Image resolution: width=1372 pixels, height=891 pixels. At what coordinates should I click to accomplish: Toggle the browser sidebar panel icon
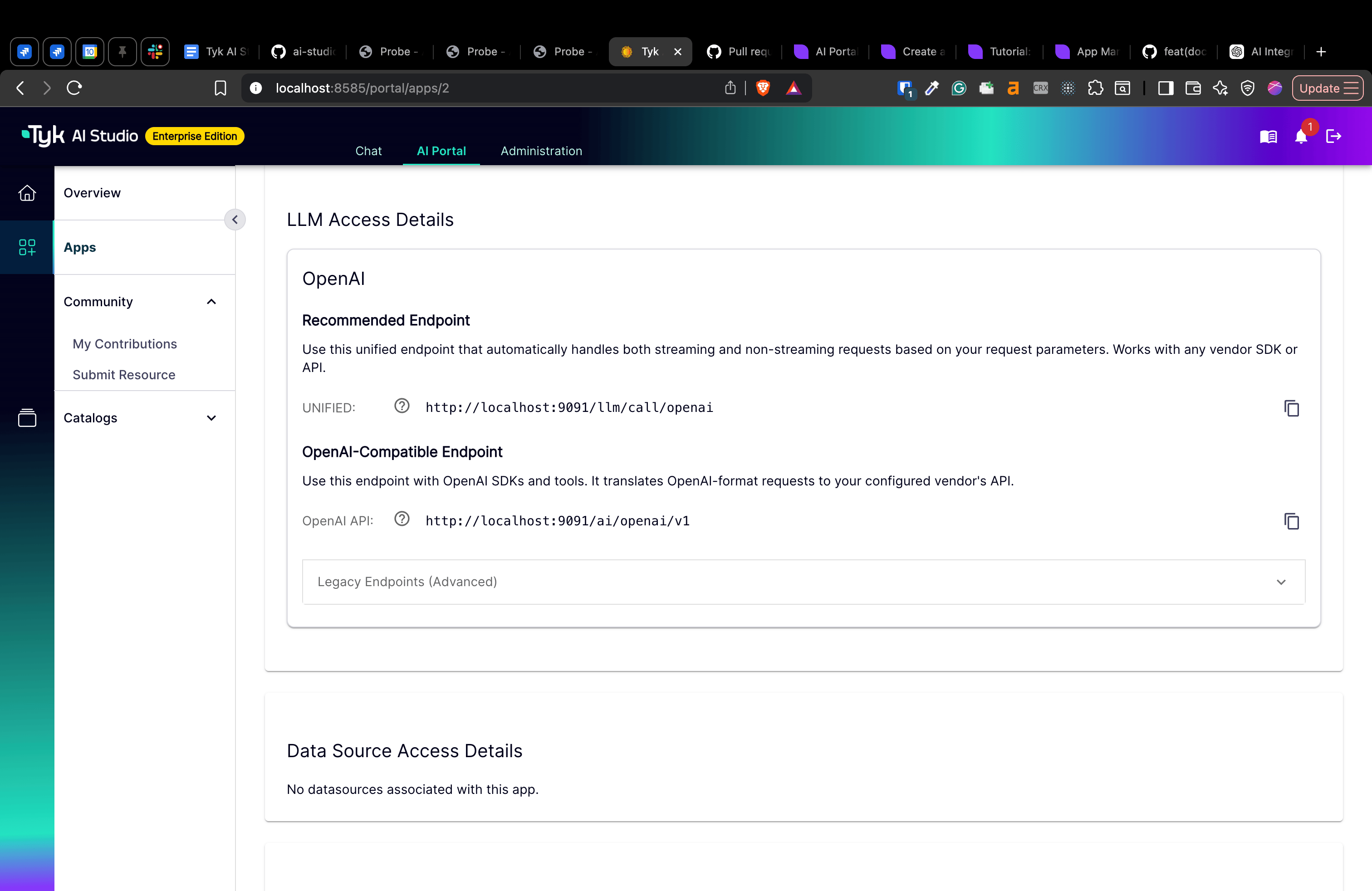click(1166, 88)
